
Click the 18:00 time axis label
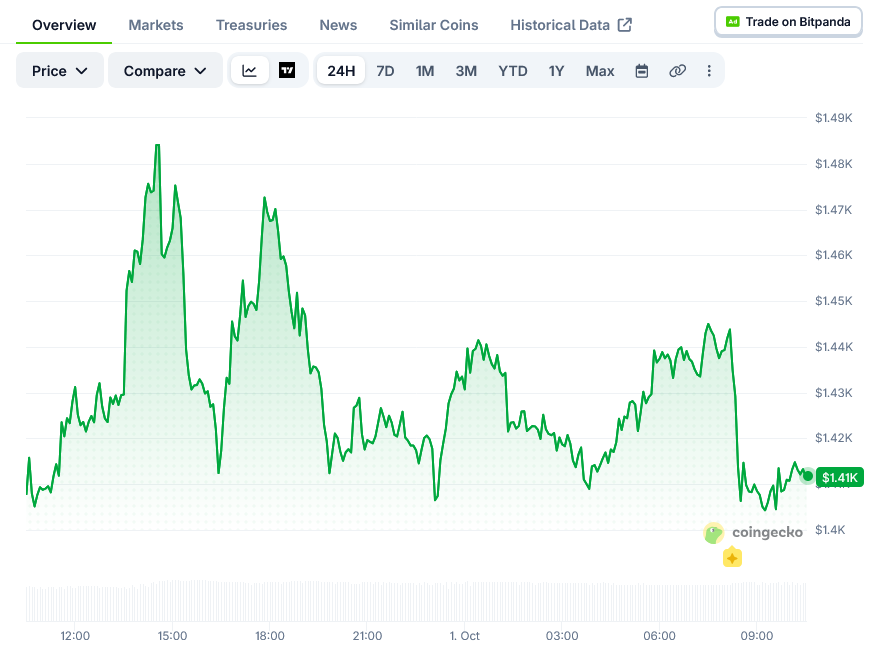click(270, 636)
